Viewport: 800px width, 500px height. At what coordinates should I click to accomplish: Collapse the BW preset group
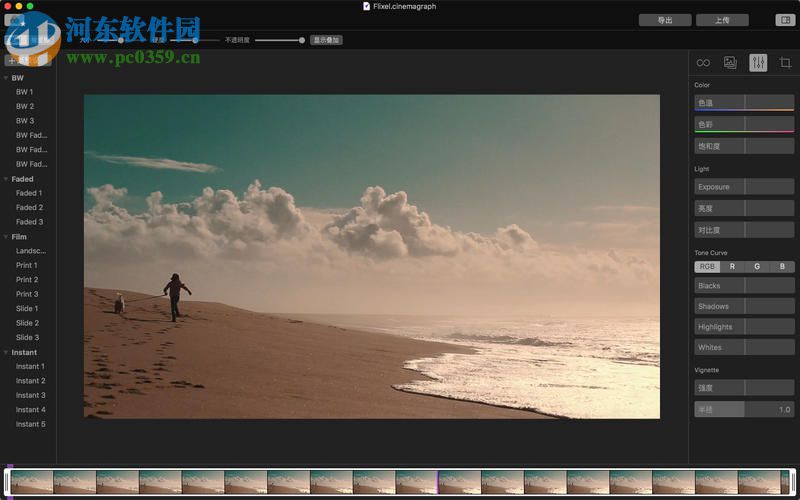pos(6,78)
